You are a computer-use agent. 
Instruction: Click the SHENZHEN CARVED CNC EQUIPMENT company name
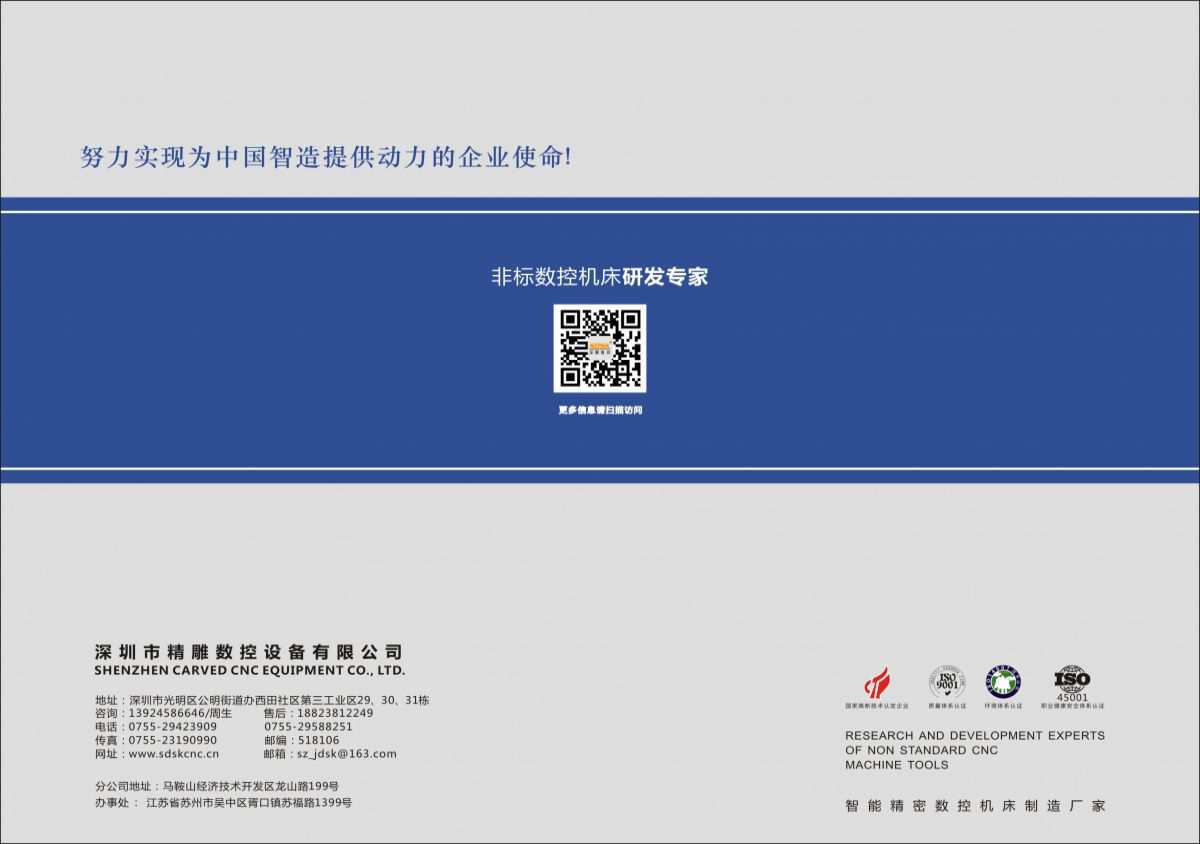(x=249, y=671)
